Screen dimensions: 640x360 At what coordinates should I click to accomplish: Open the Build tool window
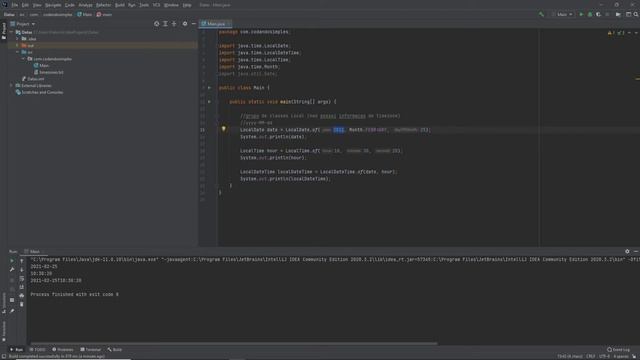click(x=115, y=349)
